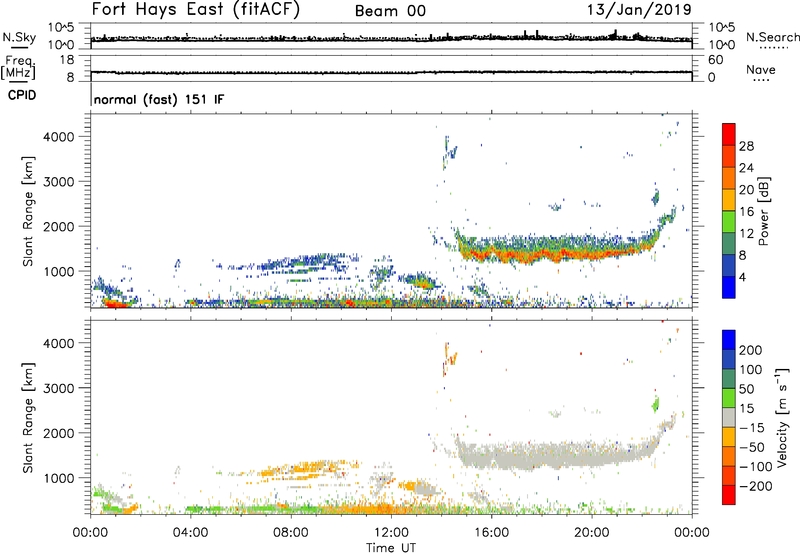The image size is (800, 554).
Task: Click the "3000" tick on velocity panel
Action: click(59, 388)
